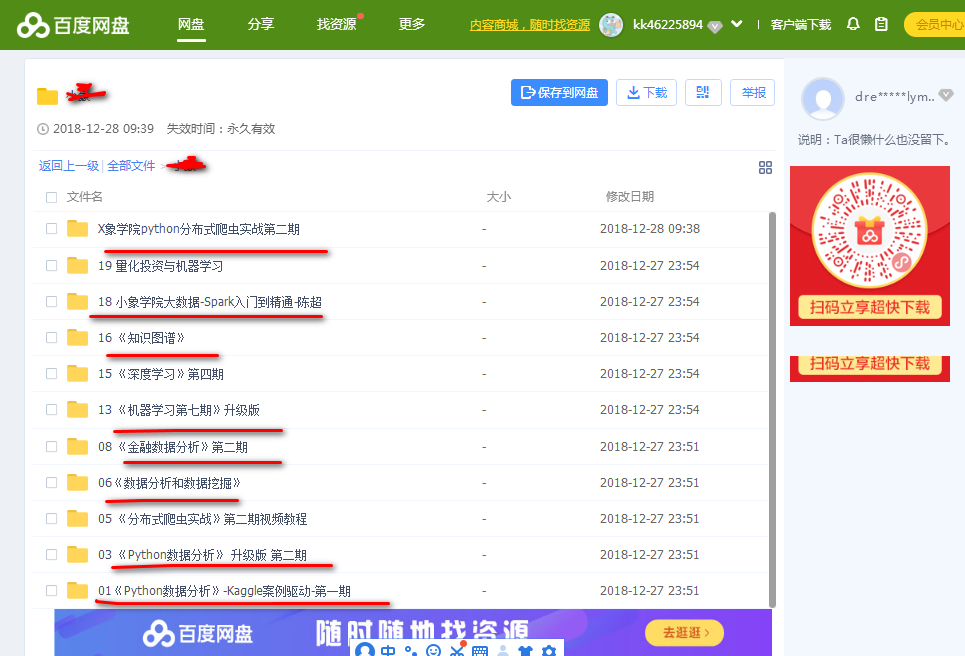Report the share with 举报

click(753, 92)
